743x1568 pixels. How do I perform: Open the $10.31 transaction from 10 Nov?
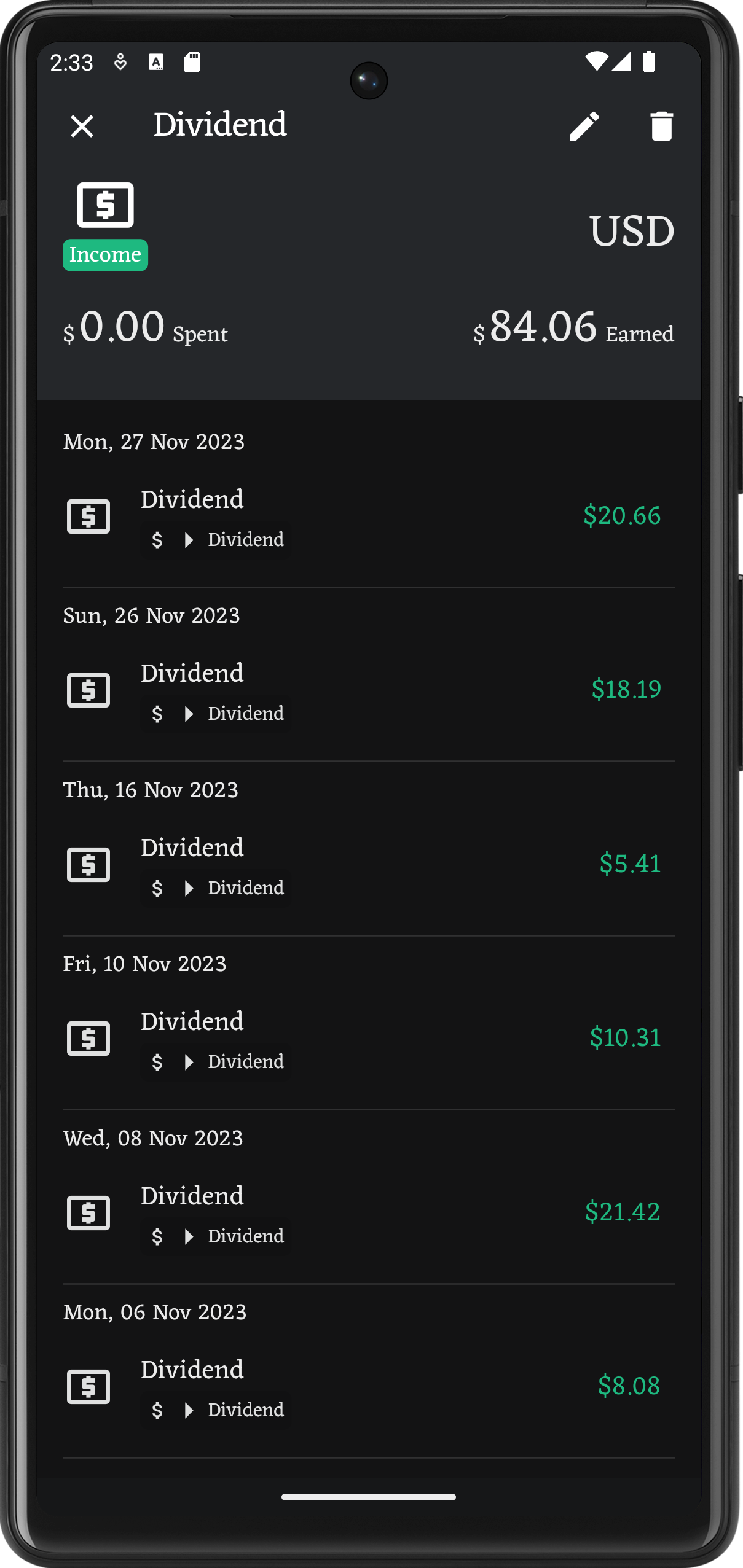[x=369, y=1039]
